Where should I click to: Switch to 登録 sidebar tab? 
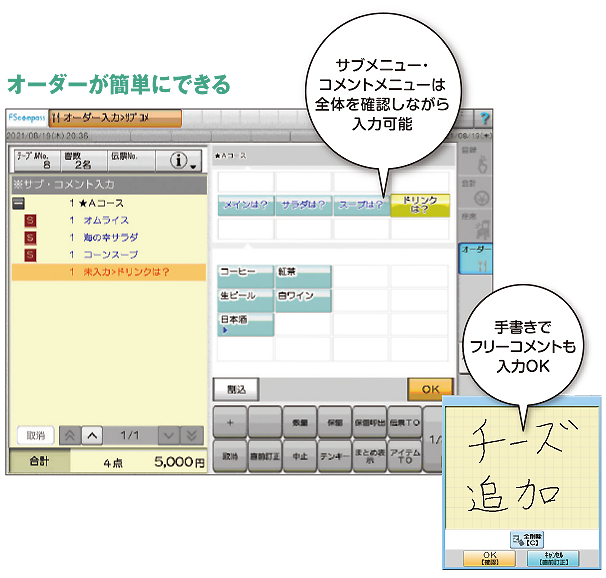(475, 160)
